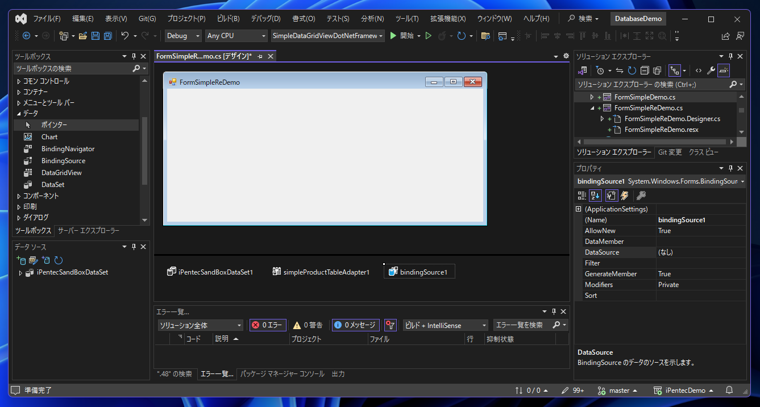Click error list clear filter icon

pos(391,325)
